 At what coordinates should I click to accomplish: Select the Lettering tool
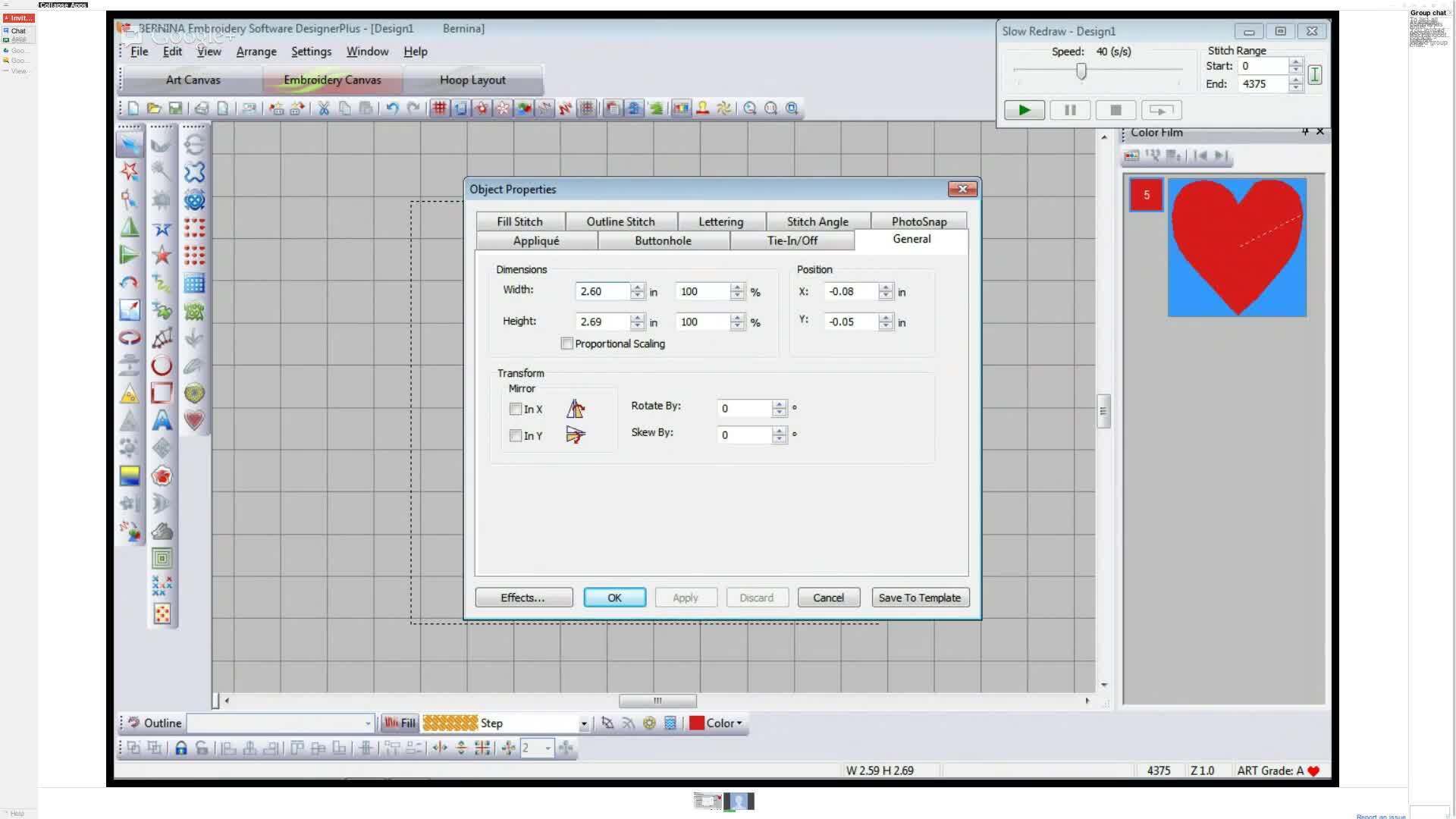(x=162, y=421)
